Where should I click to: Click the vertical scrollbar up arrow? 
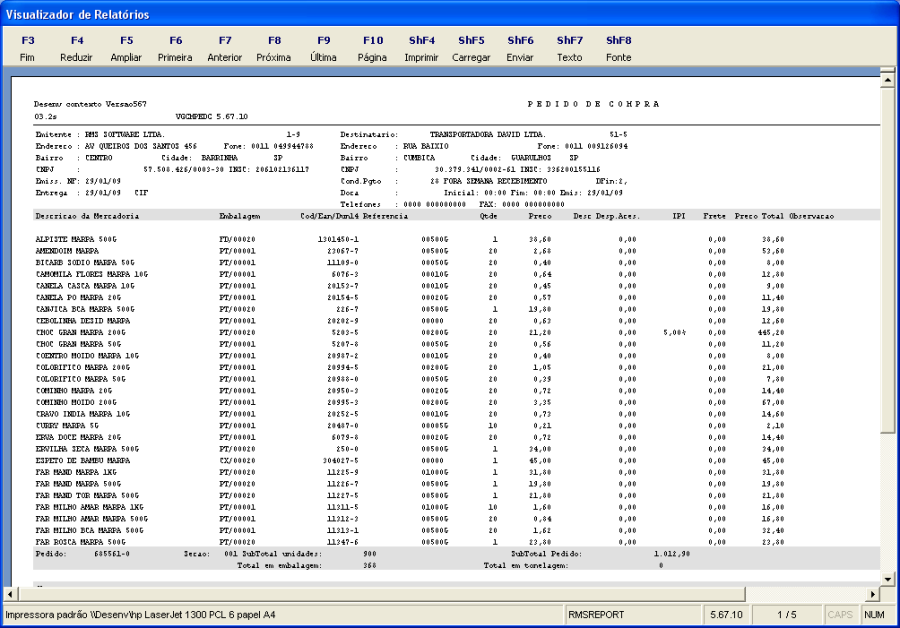tap(887, 80)
